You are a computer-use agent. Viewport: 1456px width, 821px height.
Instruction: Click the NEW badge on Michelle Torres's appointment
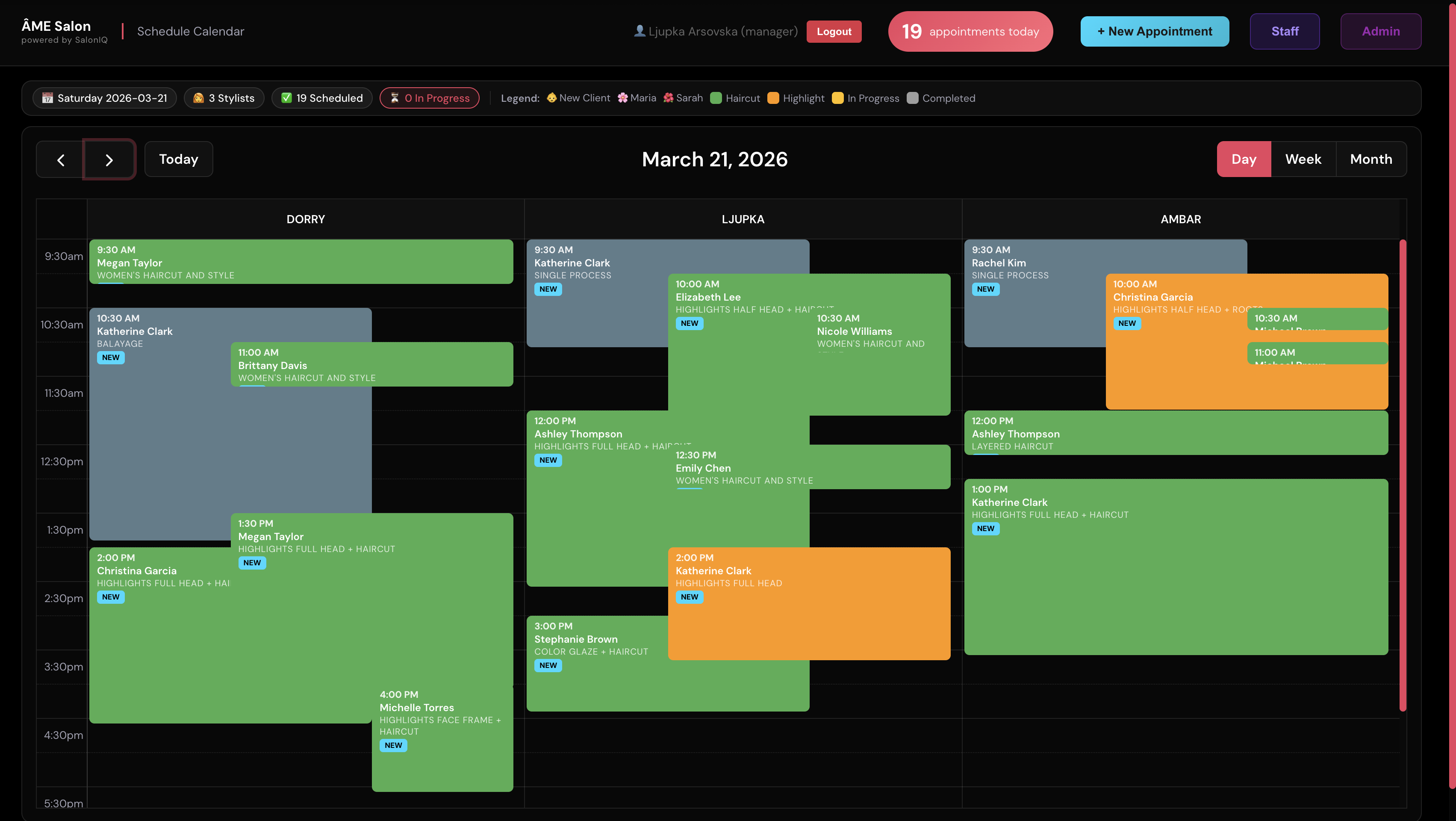pos(393,745)
